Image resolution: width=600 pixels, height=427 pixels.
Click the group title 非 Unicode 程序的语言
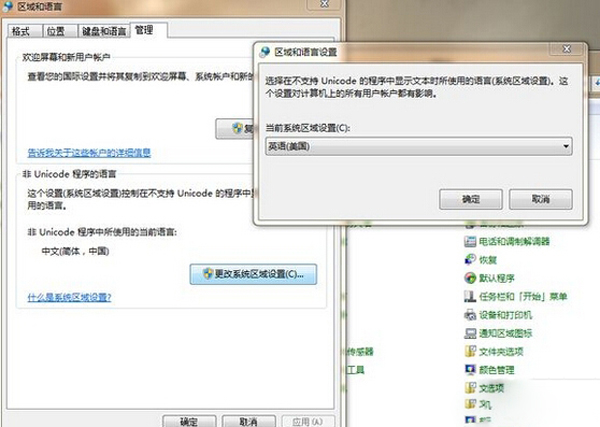tap(69, 174)
